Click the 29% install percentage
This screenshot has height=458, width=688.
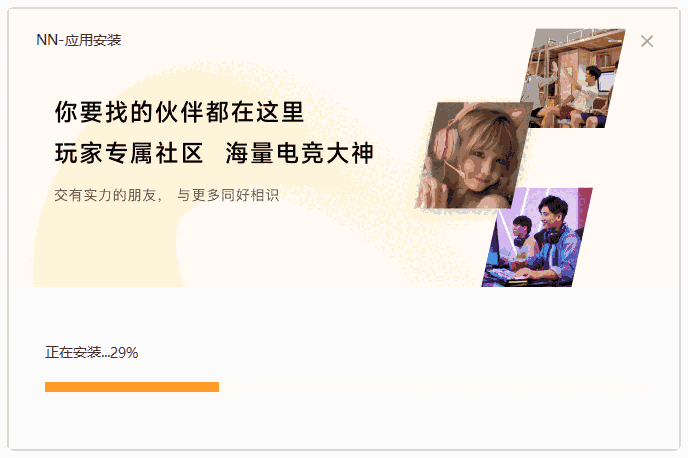point(124,352)
